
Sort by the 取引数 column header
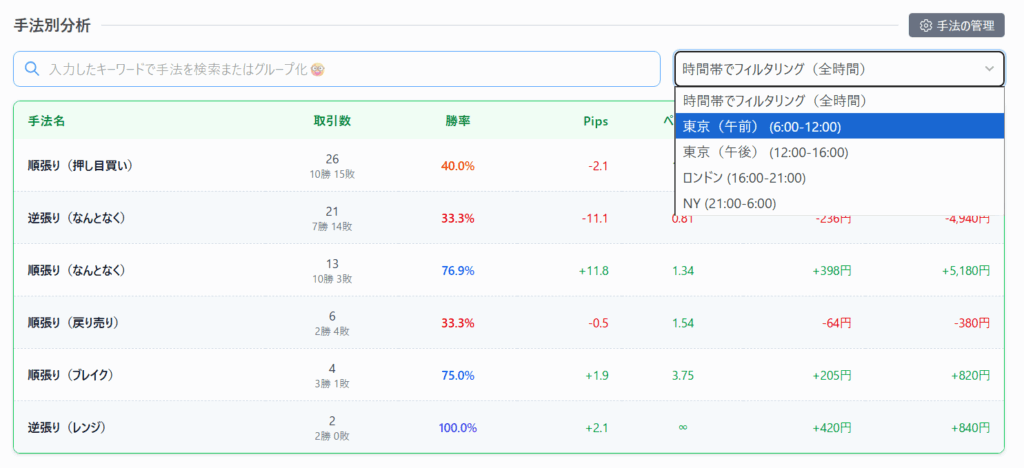click(332, 121)
